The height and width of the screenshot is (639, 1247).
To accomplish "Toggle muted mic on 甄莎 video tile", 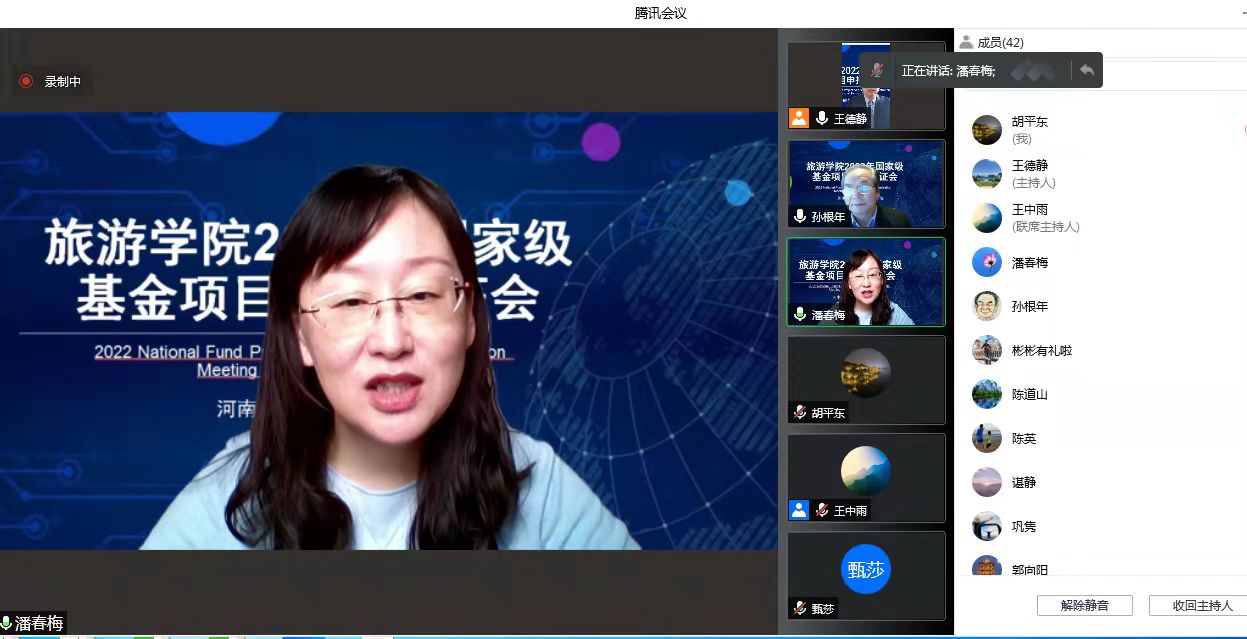I will 800,608.
